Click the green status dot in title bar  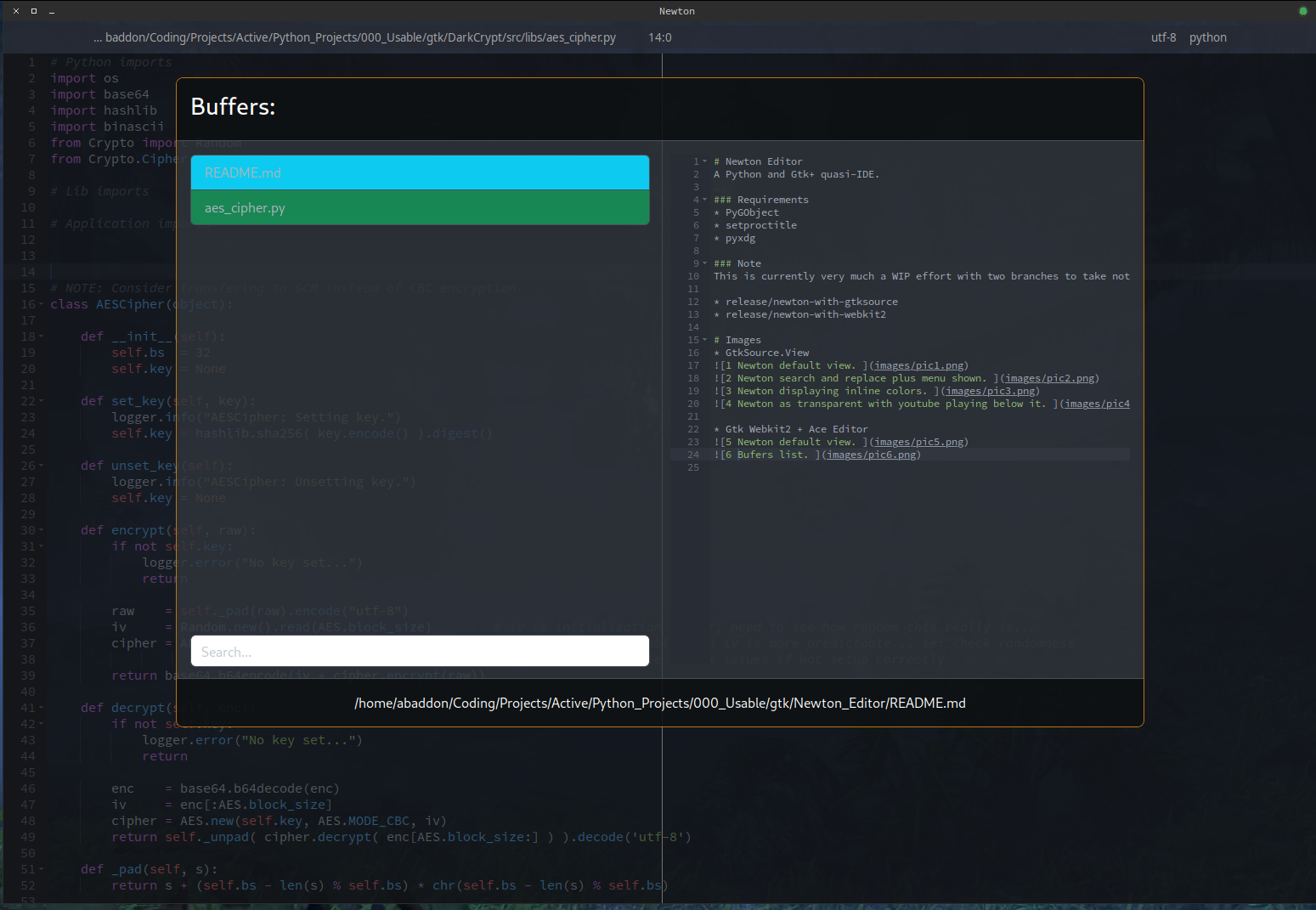coord(1302,11)
